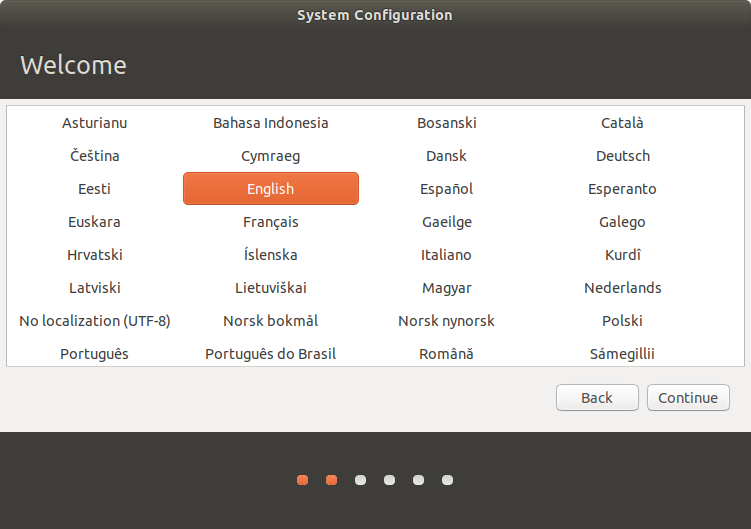Select Português do Brasil language

click(271, 354)
